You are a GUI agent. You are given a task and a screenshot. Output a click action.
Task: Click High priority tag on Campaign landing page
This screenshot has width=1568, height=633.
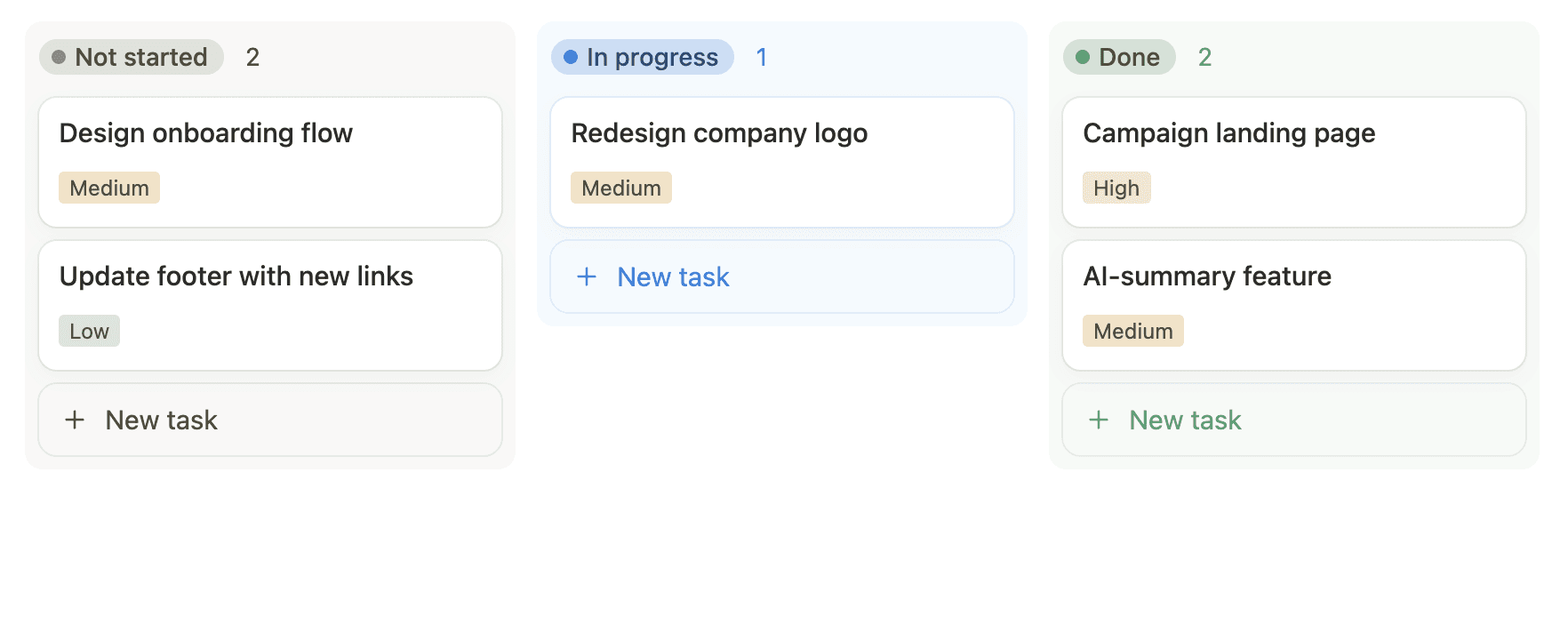pos(1116,188)
